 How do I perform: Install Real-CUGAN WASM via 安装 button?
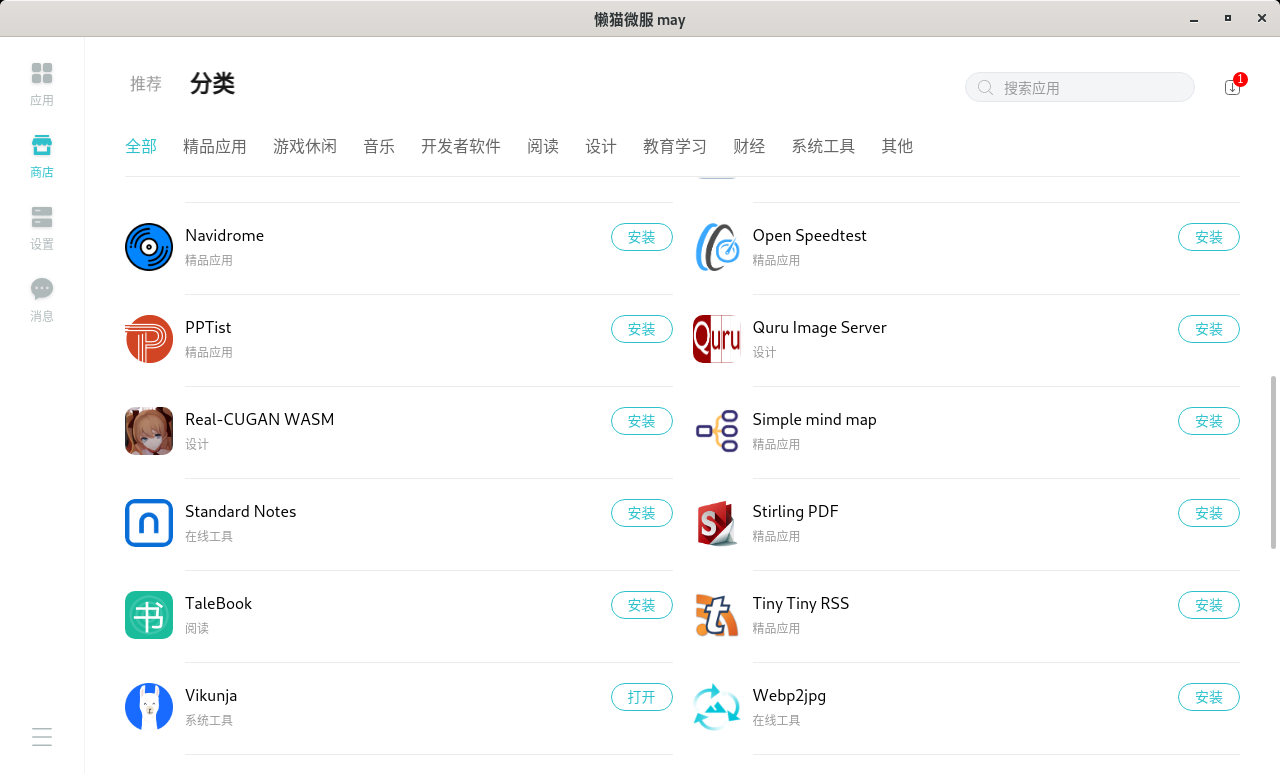click(x=642, y=421)
